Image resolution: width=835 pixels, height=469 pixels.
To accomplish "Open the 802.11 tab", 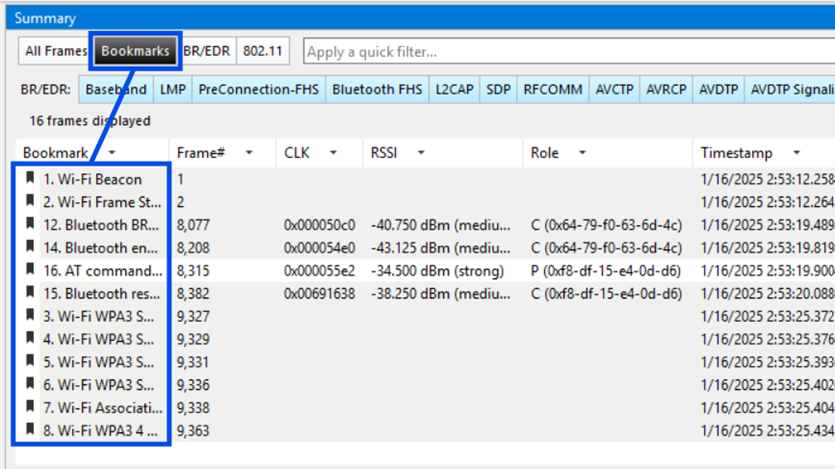I will (263, 51).
